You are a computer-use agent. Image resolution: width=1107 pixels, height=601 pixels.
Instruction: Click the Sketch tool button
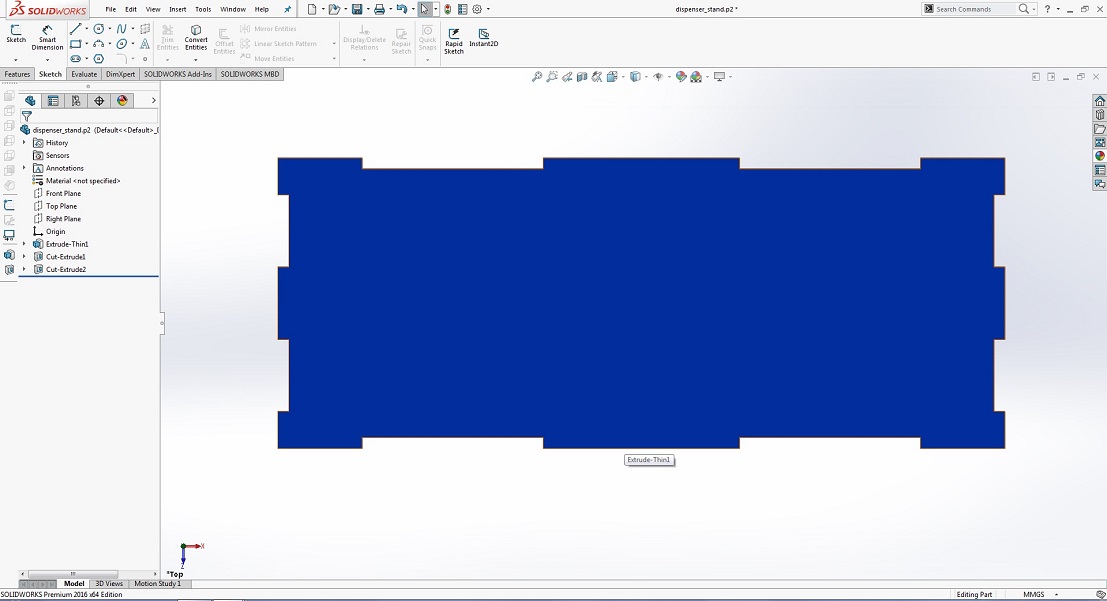(16, 34)
